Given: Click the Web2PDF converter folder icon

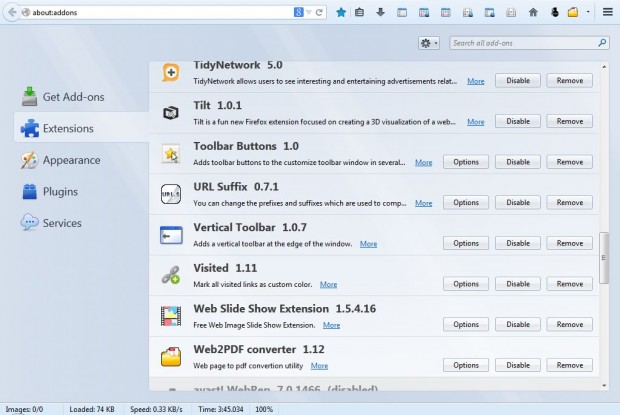Looking at the screenshot, I should click(171, 357).
